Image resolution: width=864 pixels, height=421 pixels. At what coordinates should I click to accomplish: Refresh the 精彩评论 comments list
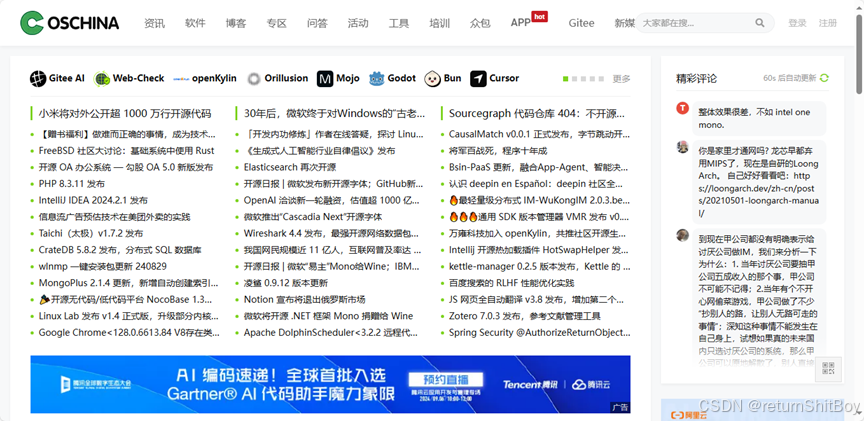pyautogui.click(x=824, y=78)
